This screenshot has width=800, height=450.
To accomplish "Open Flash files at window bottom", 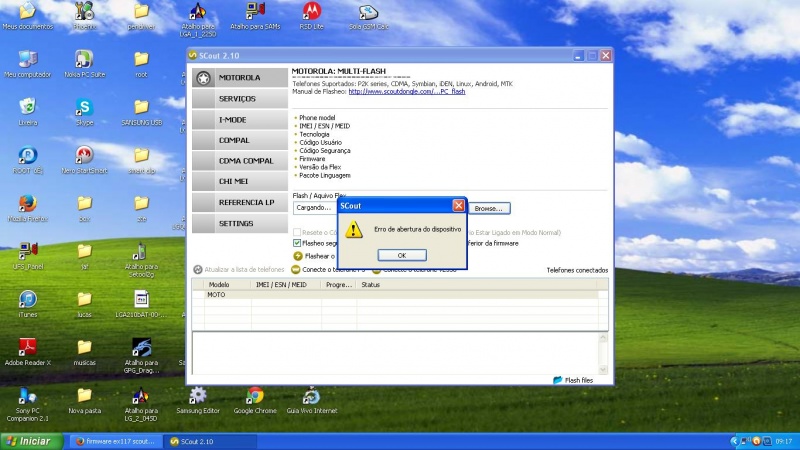I will coord(573,380).
